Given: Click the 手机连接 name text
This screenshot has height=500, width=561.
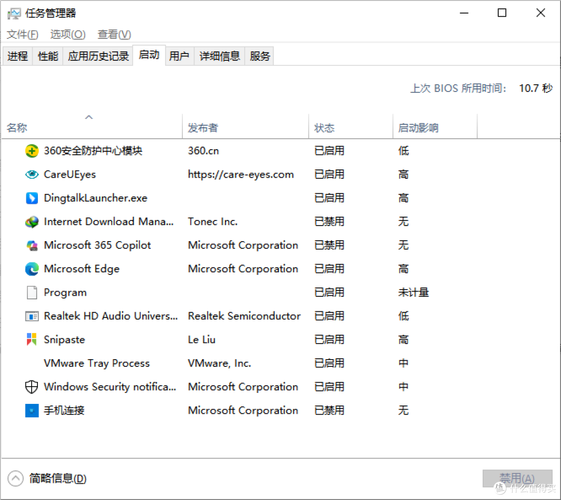Looking at the screenshot, I should [64, 410].
